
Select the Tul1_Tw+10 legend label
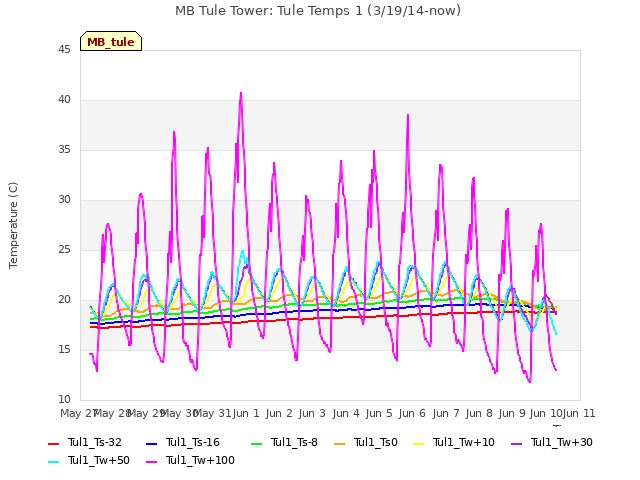click(464, 442)
